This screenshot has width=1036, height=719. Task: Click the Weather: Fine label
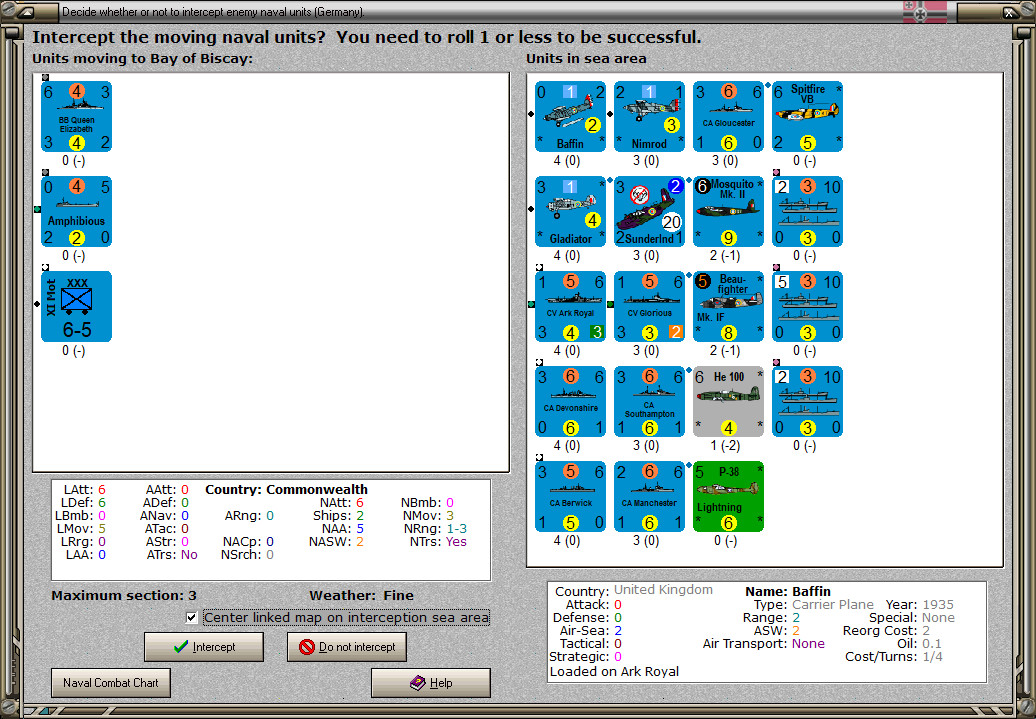click(x=361, y=595)
